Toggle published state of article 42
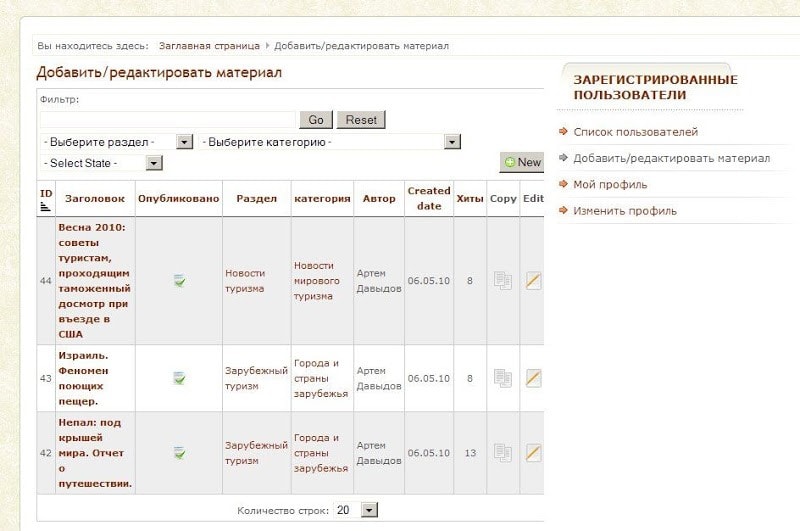 (179, 452)
